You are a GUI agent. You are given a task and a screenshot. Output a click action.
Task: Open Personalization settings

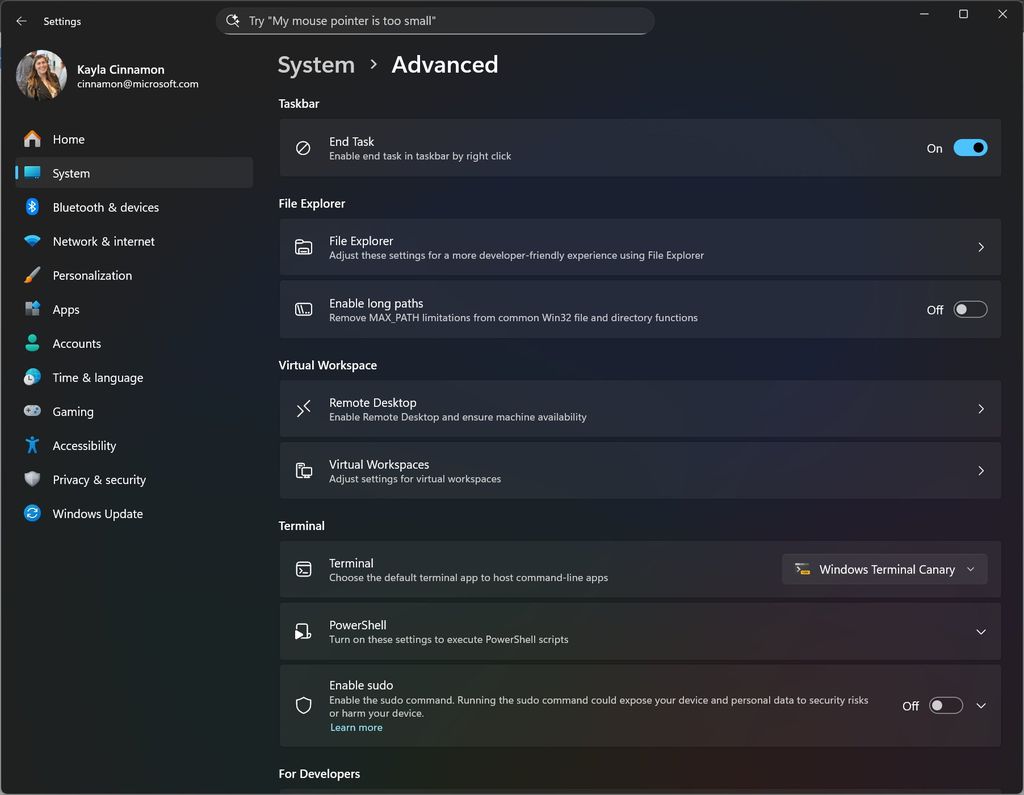click(x=92, y=275)
